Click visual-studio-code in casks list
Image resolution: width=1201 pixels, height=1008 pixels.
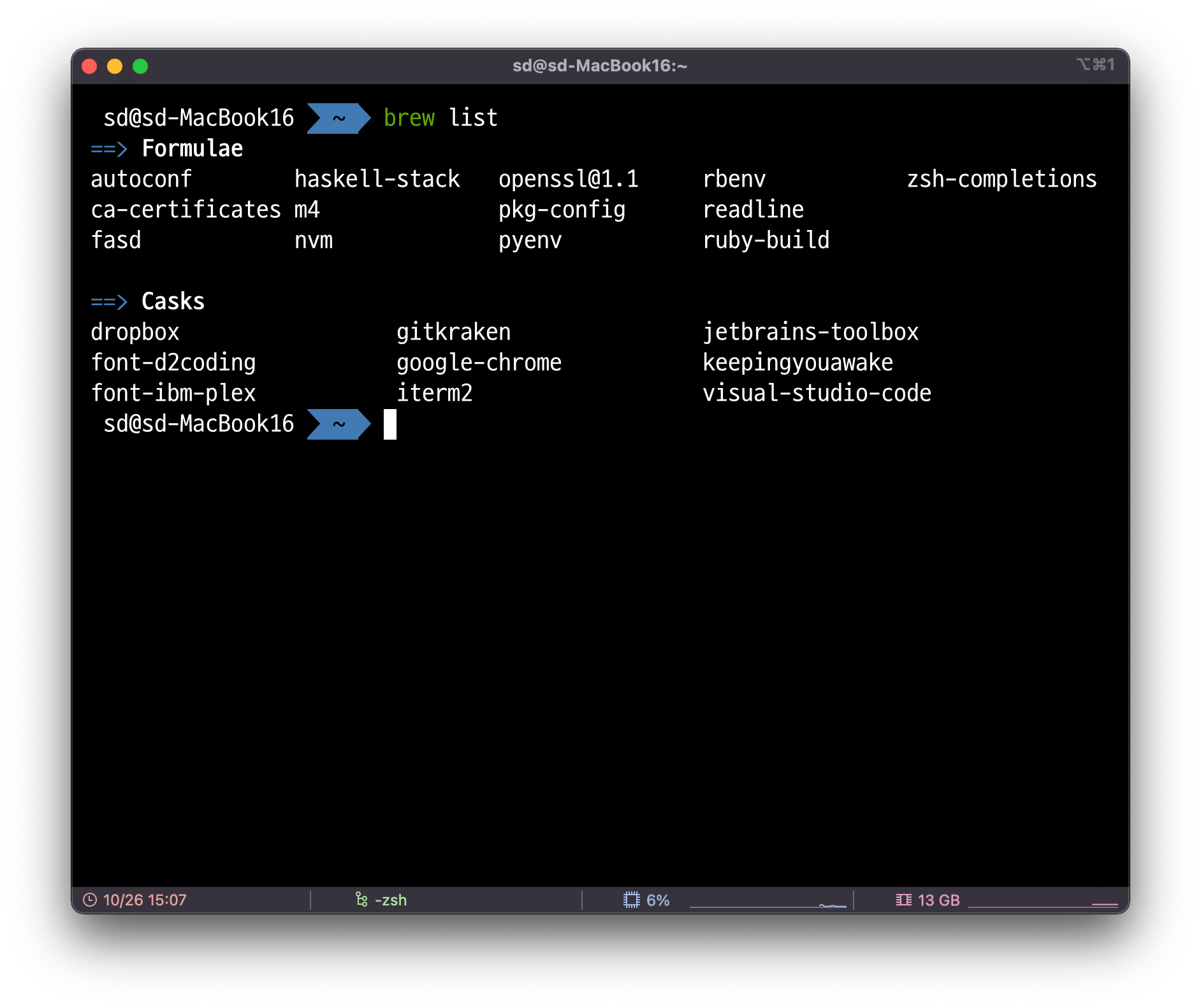pos(817,393)
